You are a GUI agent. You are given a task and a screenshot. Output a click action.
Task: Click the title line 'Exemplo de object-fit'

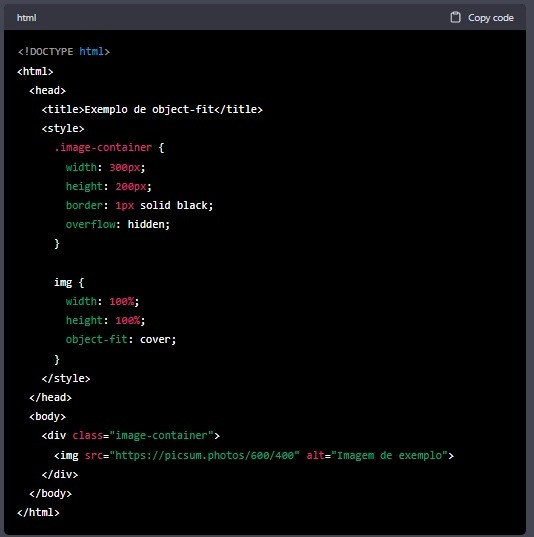pyautogui.click(x=152, y=109)
